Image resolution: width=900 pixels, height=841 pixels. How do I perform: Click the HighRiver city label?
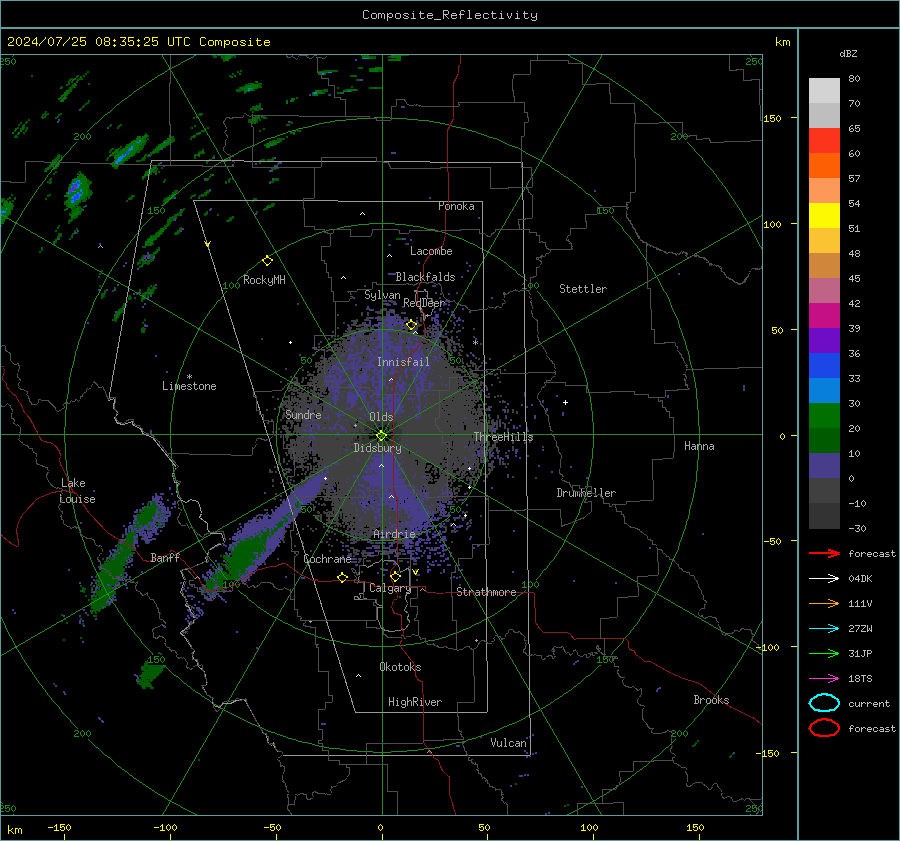[415, 702]
